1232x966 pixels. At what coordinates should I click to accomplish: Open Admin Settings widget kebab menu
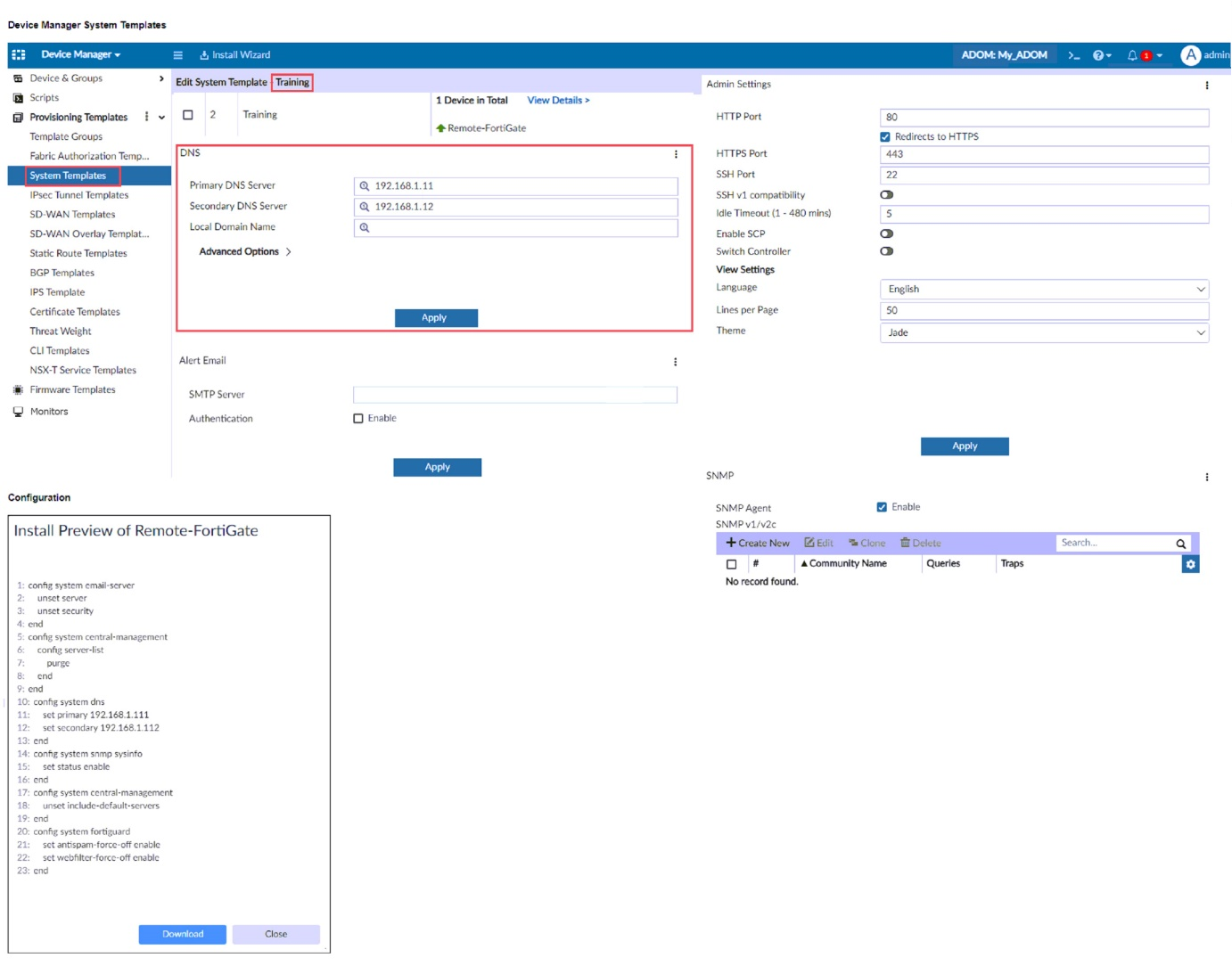(1207, 86)
